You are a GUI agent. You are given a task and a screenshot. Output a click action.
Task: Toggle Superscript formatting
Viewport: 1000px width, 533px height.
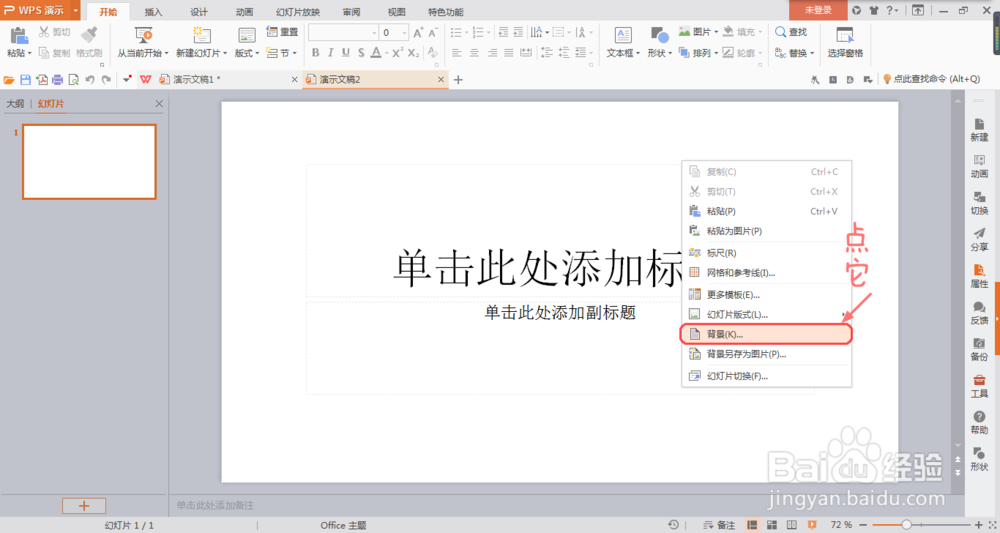[397, 53]
